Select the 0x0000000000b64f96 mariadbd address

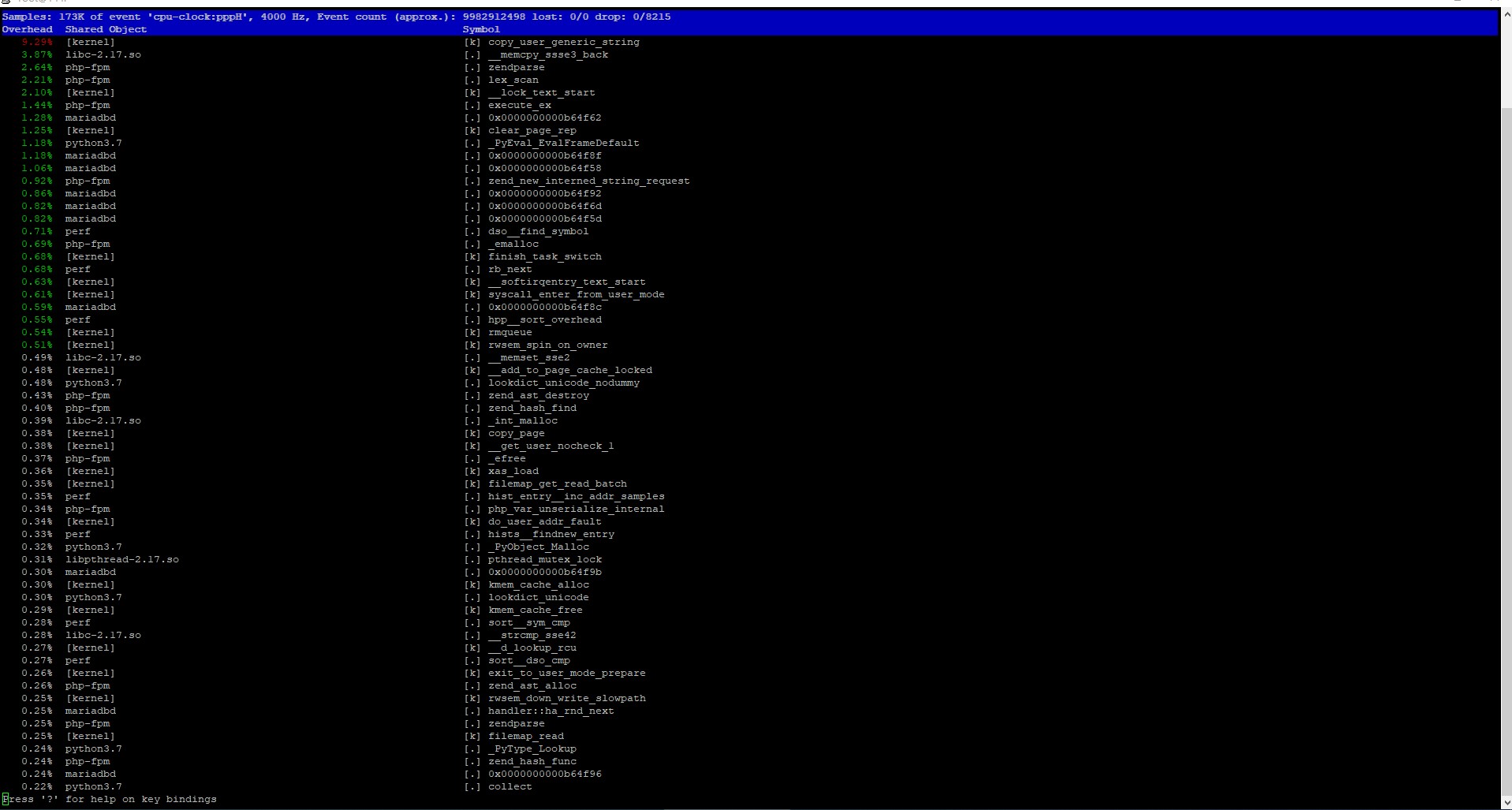[x=545, y=774]
